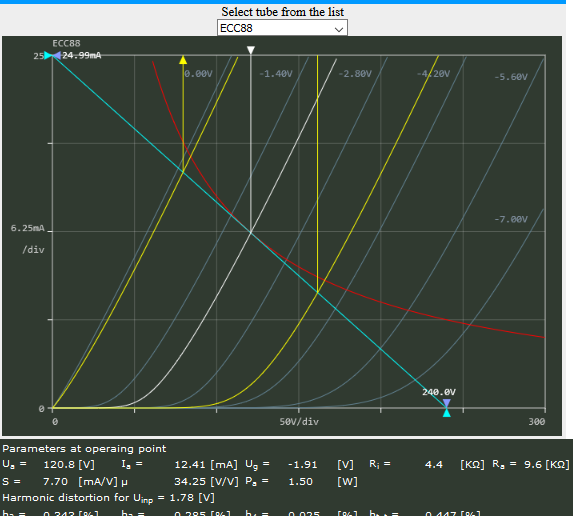Click the 50V/div horizontal axis label
Image resolution: width=575 pixels, height=516 pixels.
(x=299, y=422)
